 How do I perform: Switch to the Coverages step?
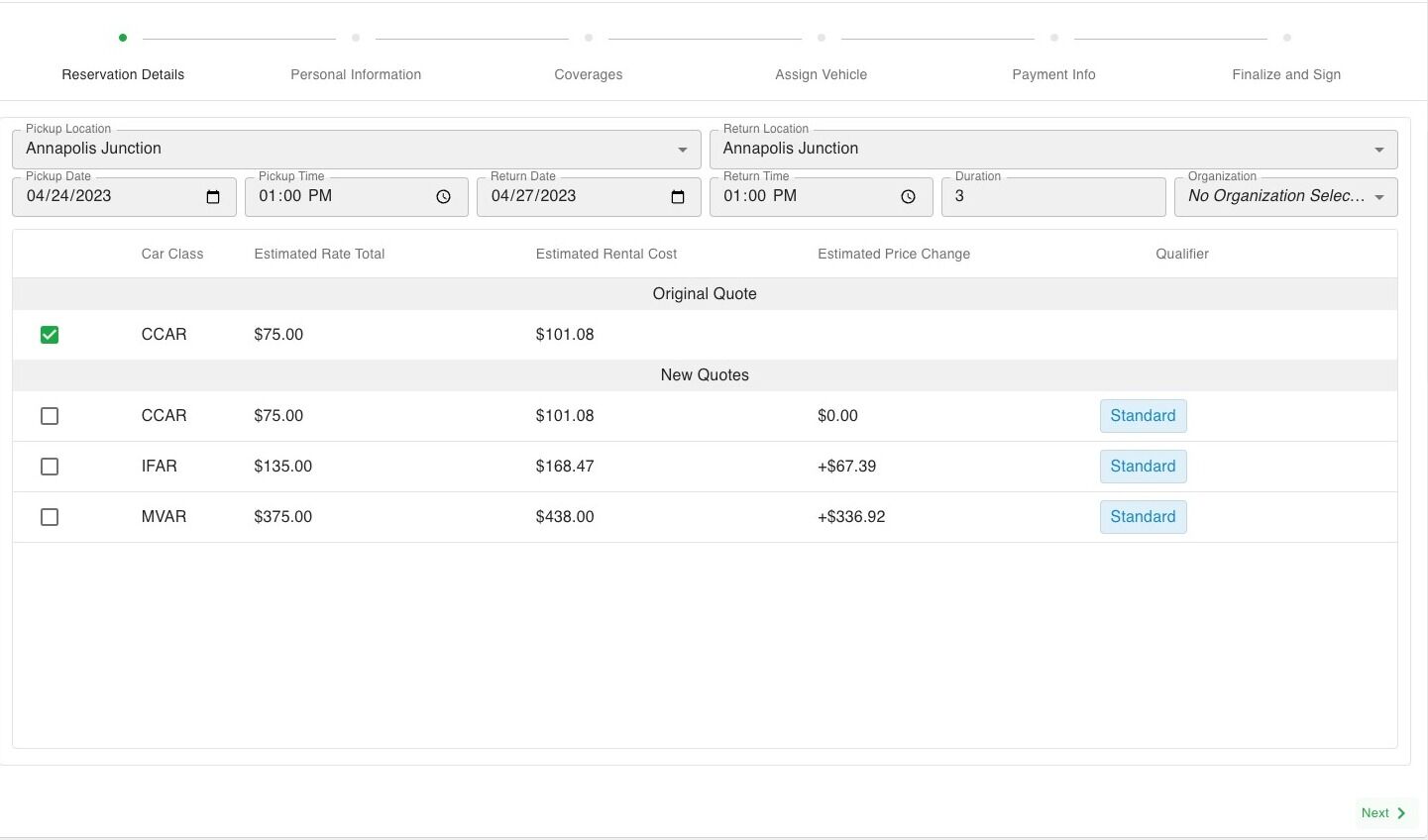[588, 74]
